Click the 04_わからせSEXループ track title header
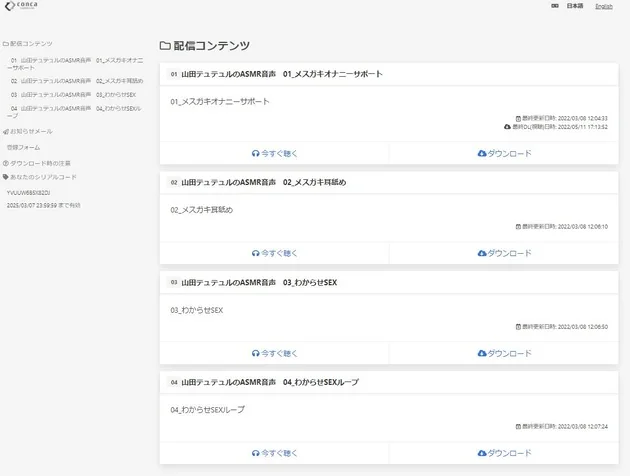630x476 pixels. tap(270, 382)
